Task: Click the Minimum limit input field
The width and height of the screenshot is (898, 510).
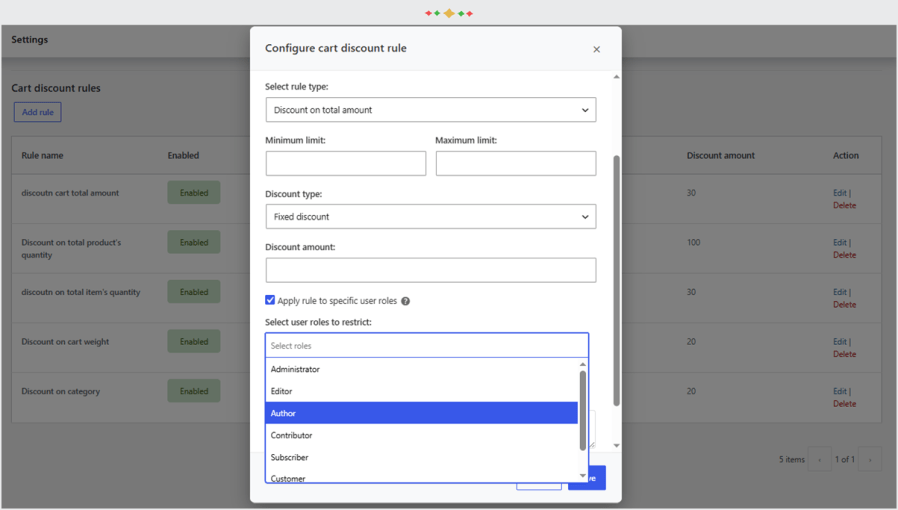Action: pyautogui.click(x=346, y=163)
